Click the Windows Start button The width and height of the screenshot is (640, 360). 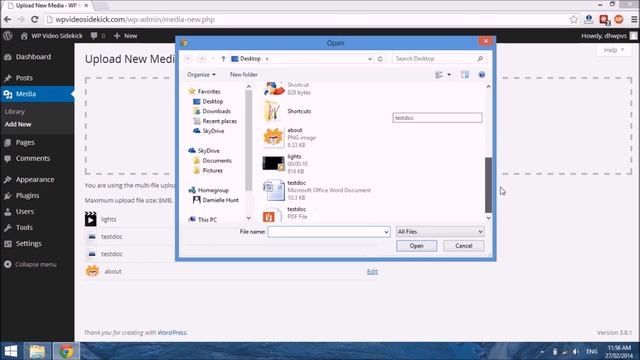pos(11,351)
